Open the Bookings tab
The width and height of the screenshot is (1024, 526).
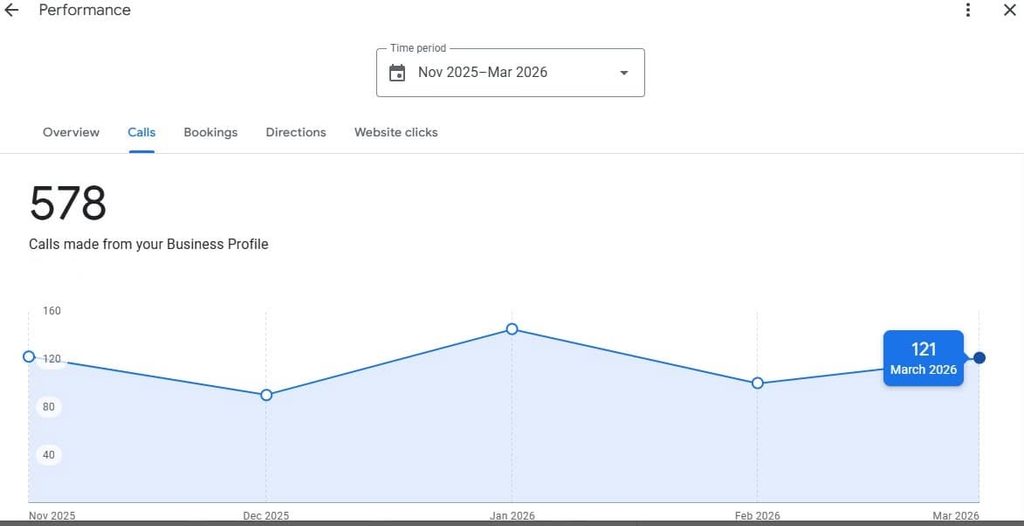(210, 132)
